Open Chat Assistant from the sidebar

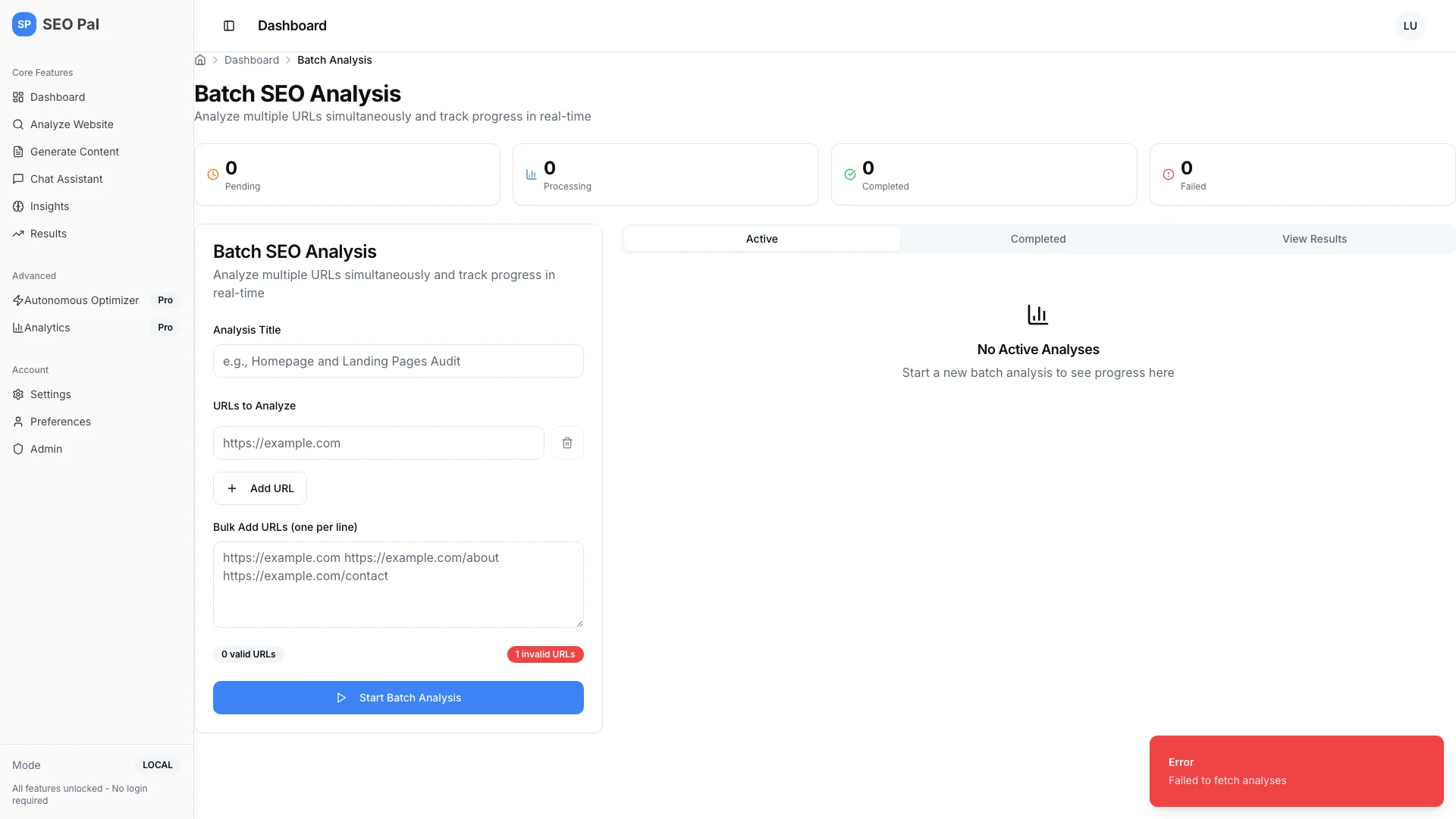67,179
